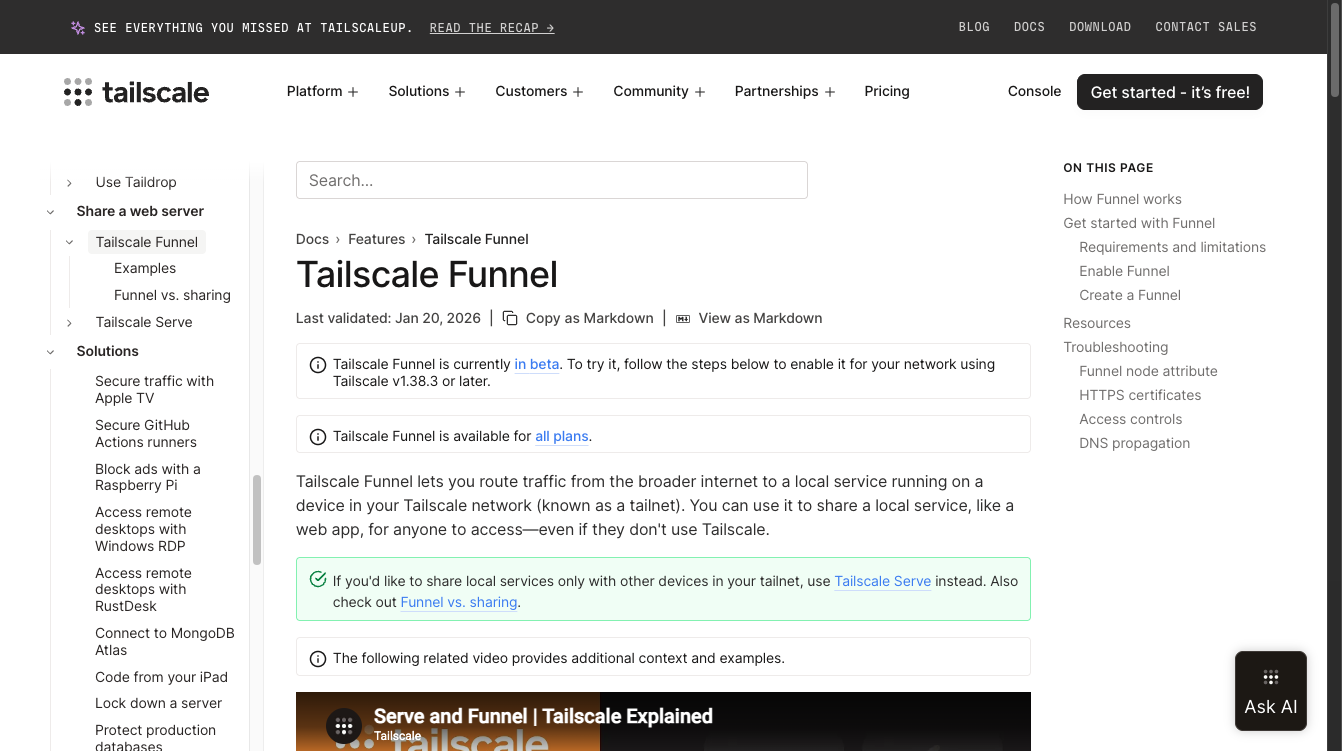Follow the Funnel vs. sharing inline link
Screen dimensions: 1342x751
click(459, 602)
